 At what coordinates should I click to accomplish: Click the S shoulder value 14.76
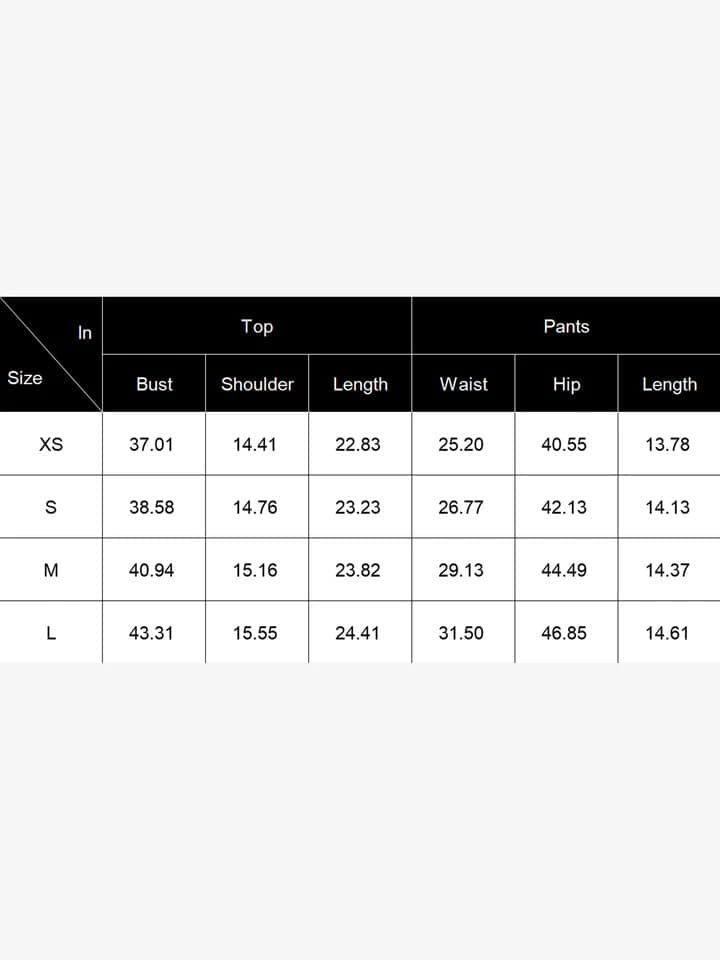tap(255, 507)
